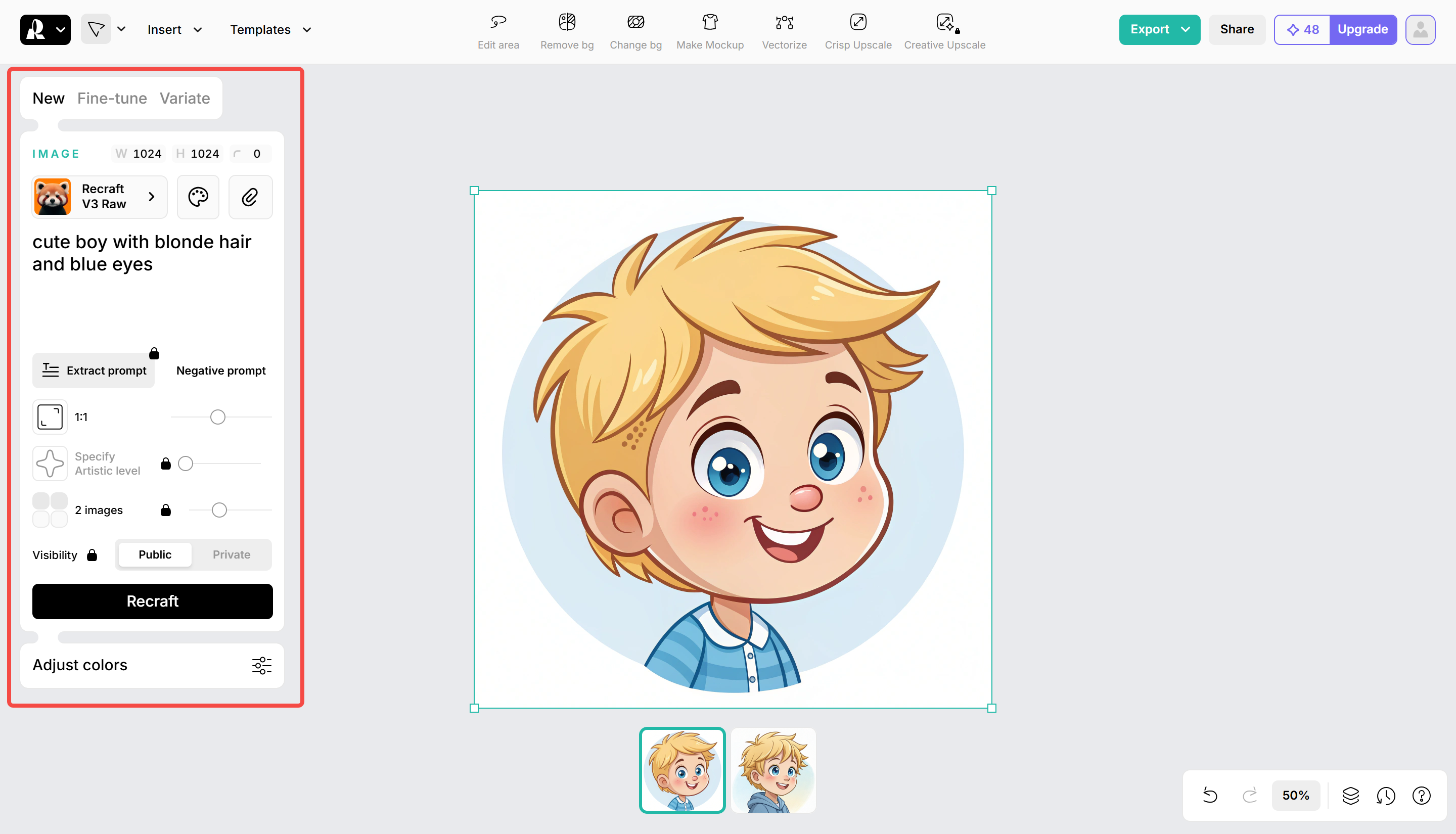This screenshot has height=834, width=1456.
Task: Select the Variate tab
Action: 185,98
